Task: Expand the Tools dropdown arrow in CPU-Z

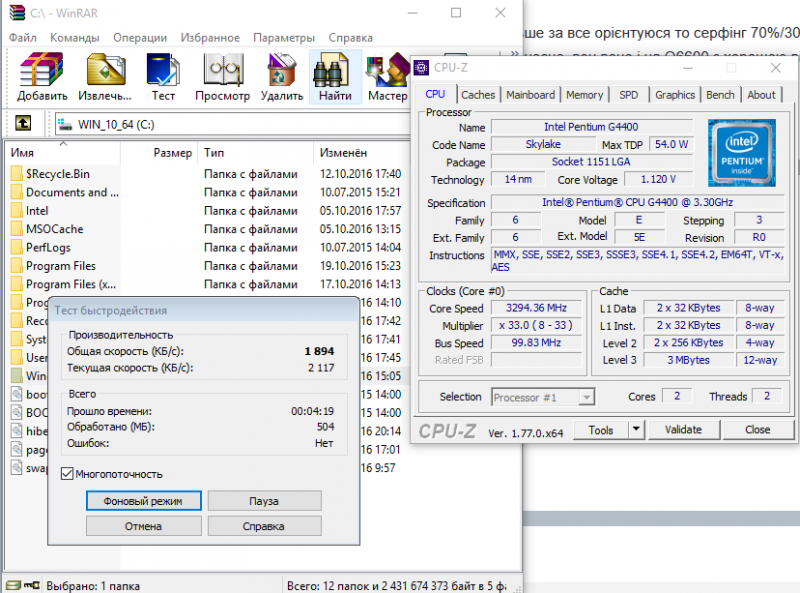Action: [x=636, y=430]
